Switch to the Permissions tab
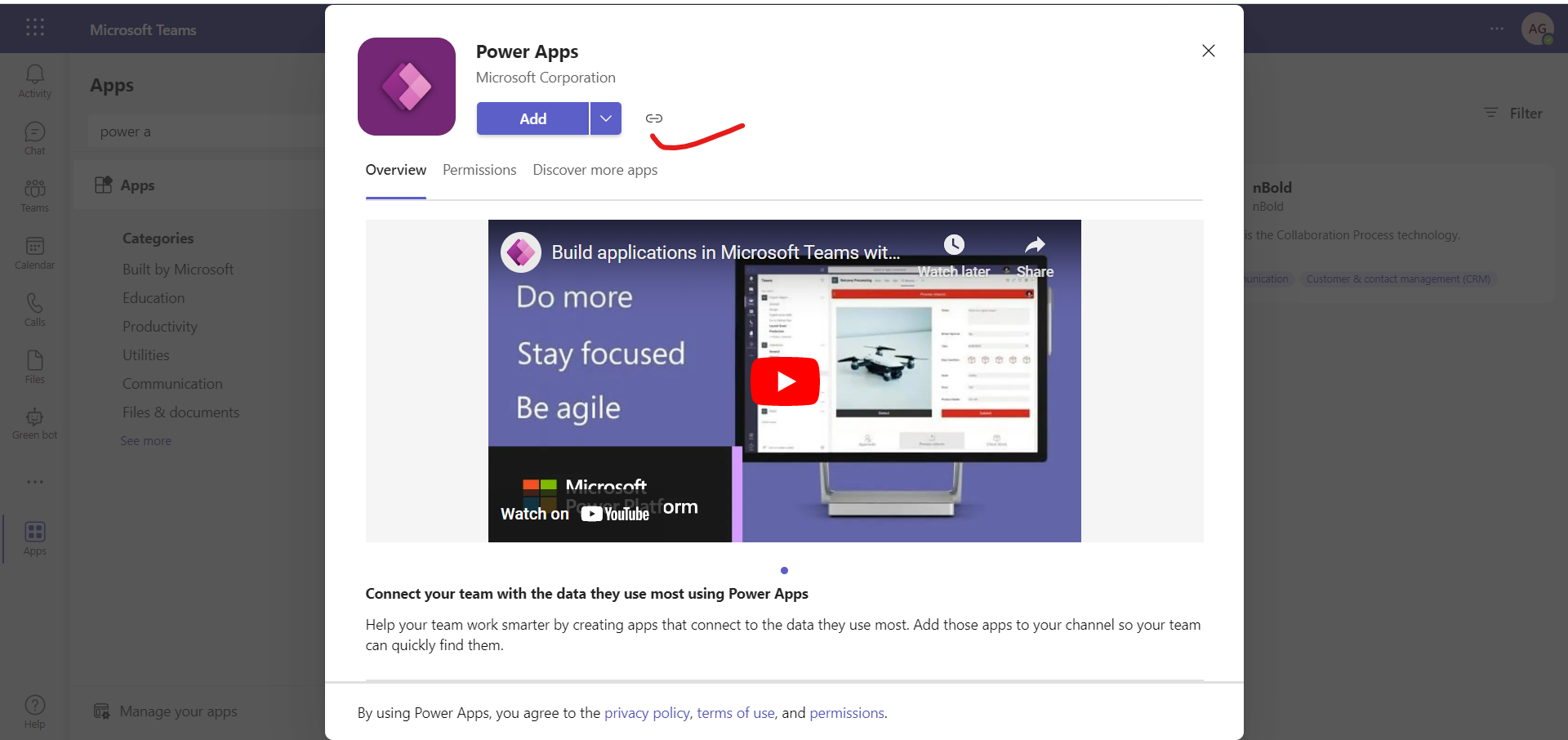Viewport: 1568px width, 740px height. [479, 170]
